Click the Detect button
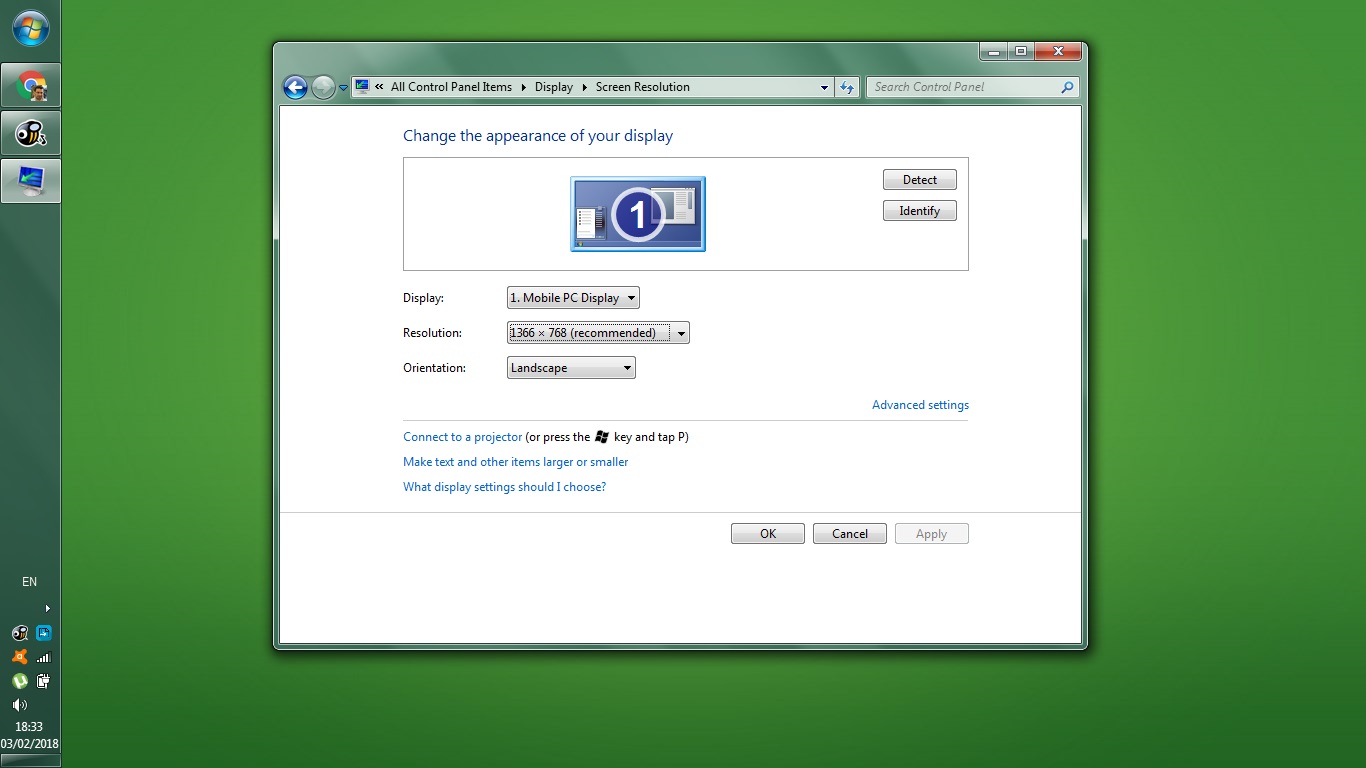Viewport: 1366px width, 768px height. click(920, 180)
